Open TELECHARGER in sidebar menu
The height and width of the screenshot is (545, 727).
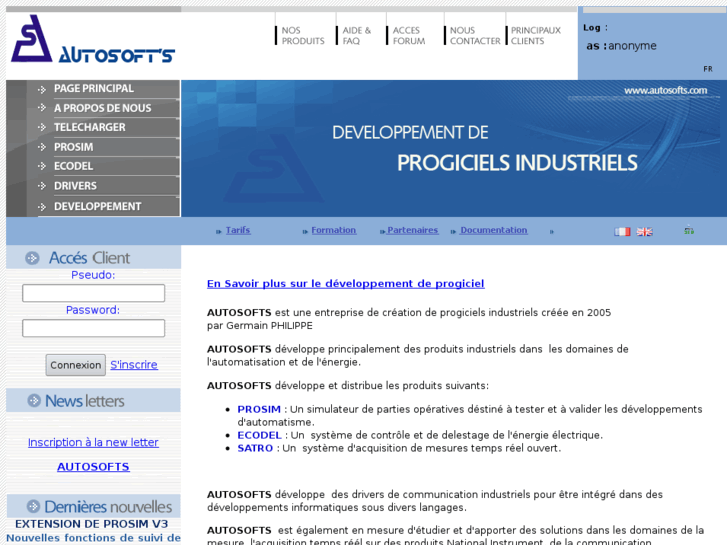coord(89,127)
